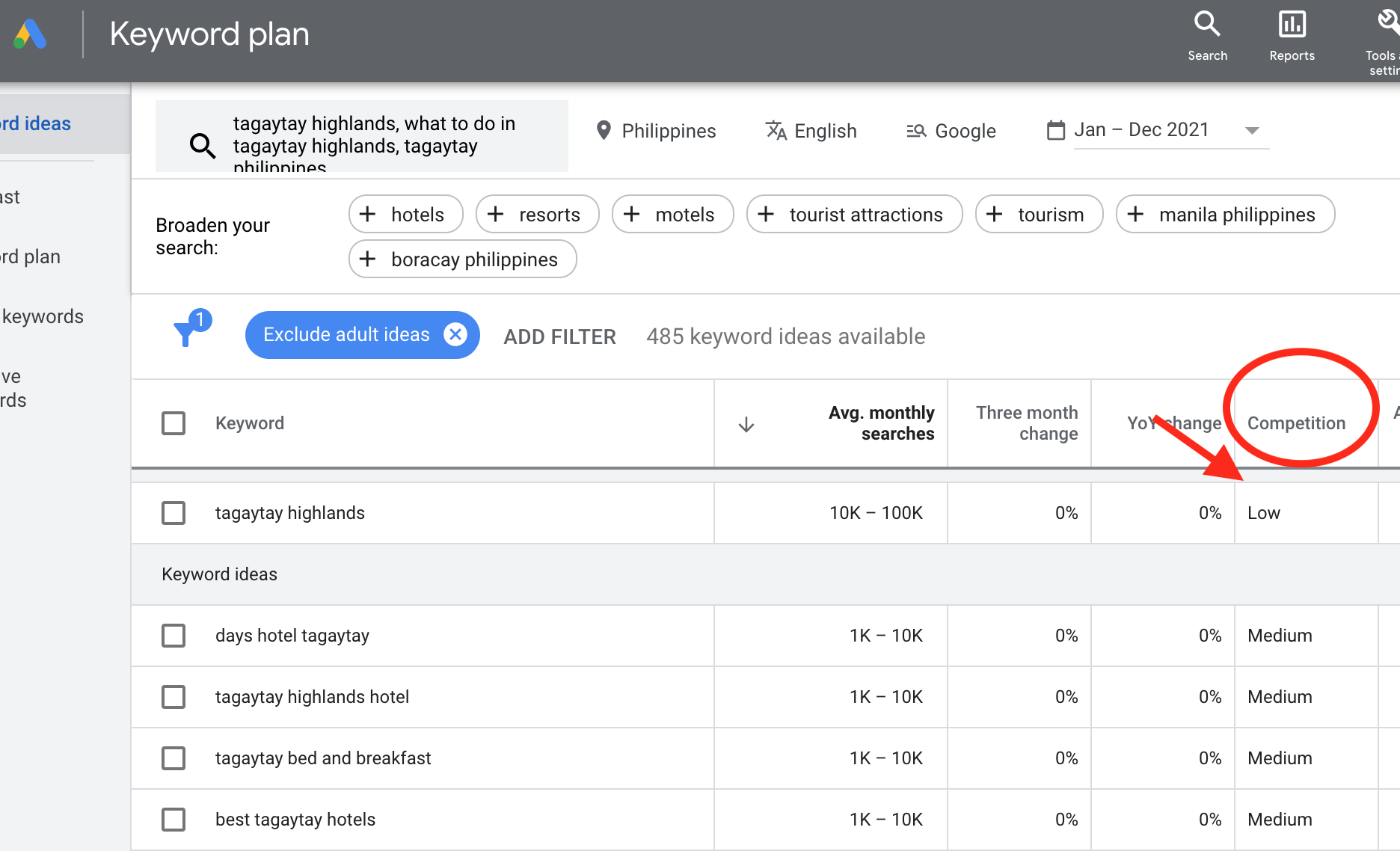
Task: Check the tagaytay highlands row checkbox
Action: (x=173, y=512)
